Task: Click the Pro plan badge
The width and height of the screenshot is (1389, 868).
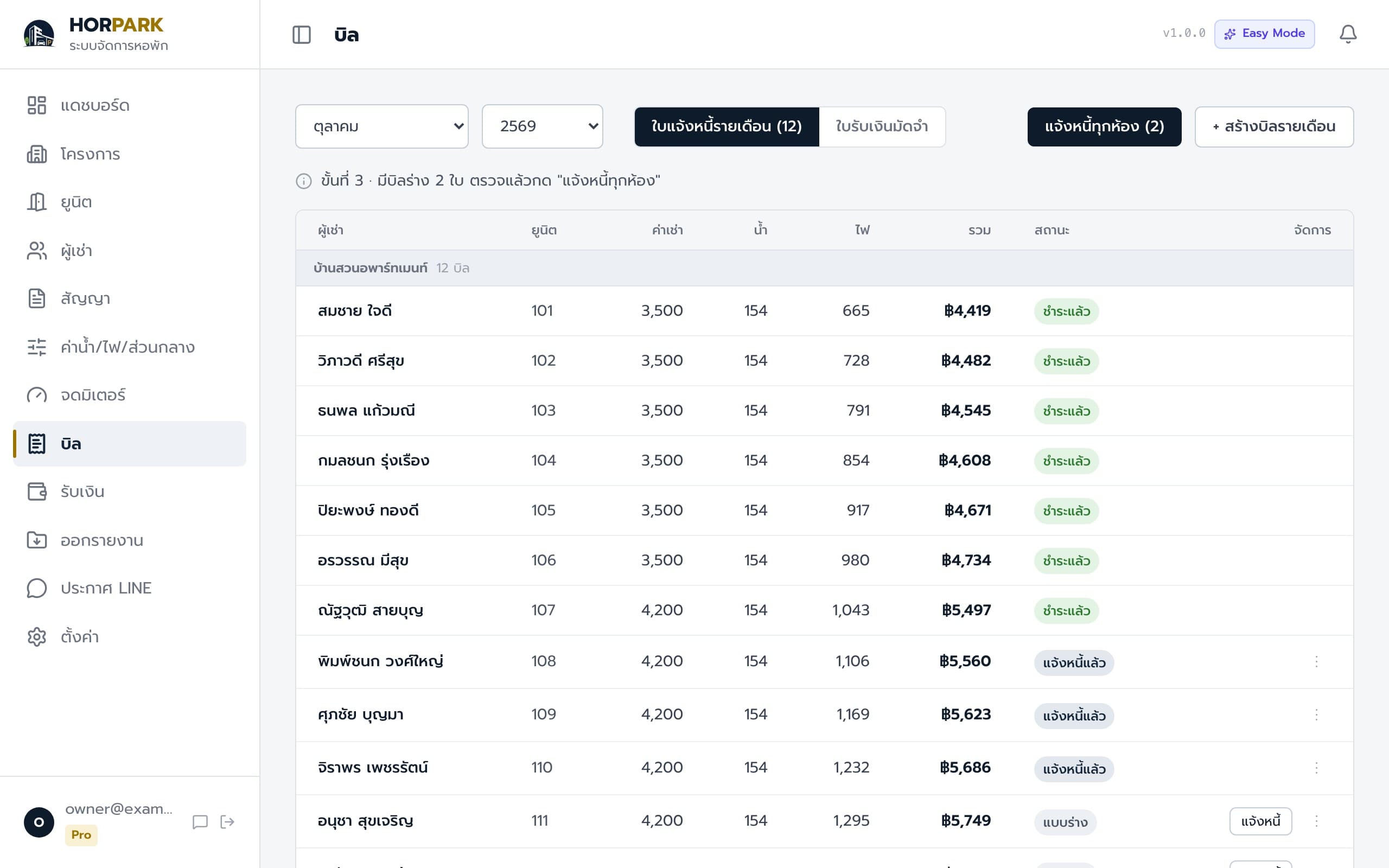Action: pos(81,835)
